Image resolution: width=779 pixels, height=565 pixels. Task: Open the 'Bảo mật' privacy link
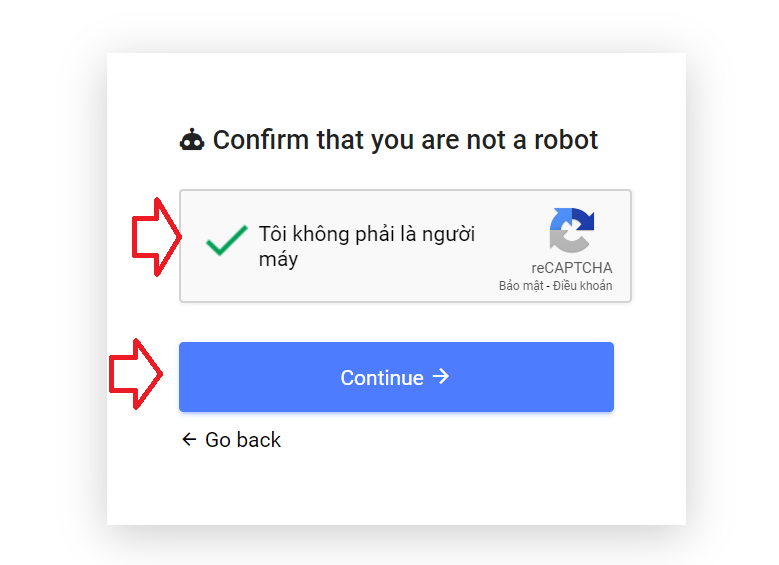(x=521, y=286)
